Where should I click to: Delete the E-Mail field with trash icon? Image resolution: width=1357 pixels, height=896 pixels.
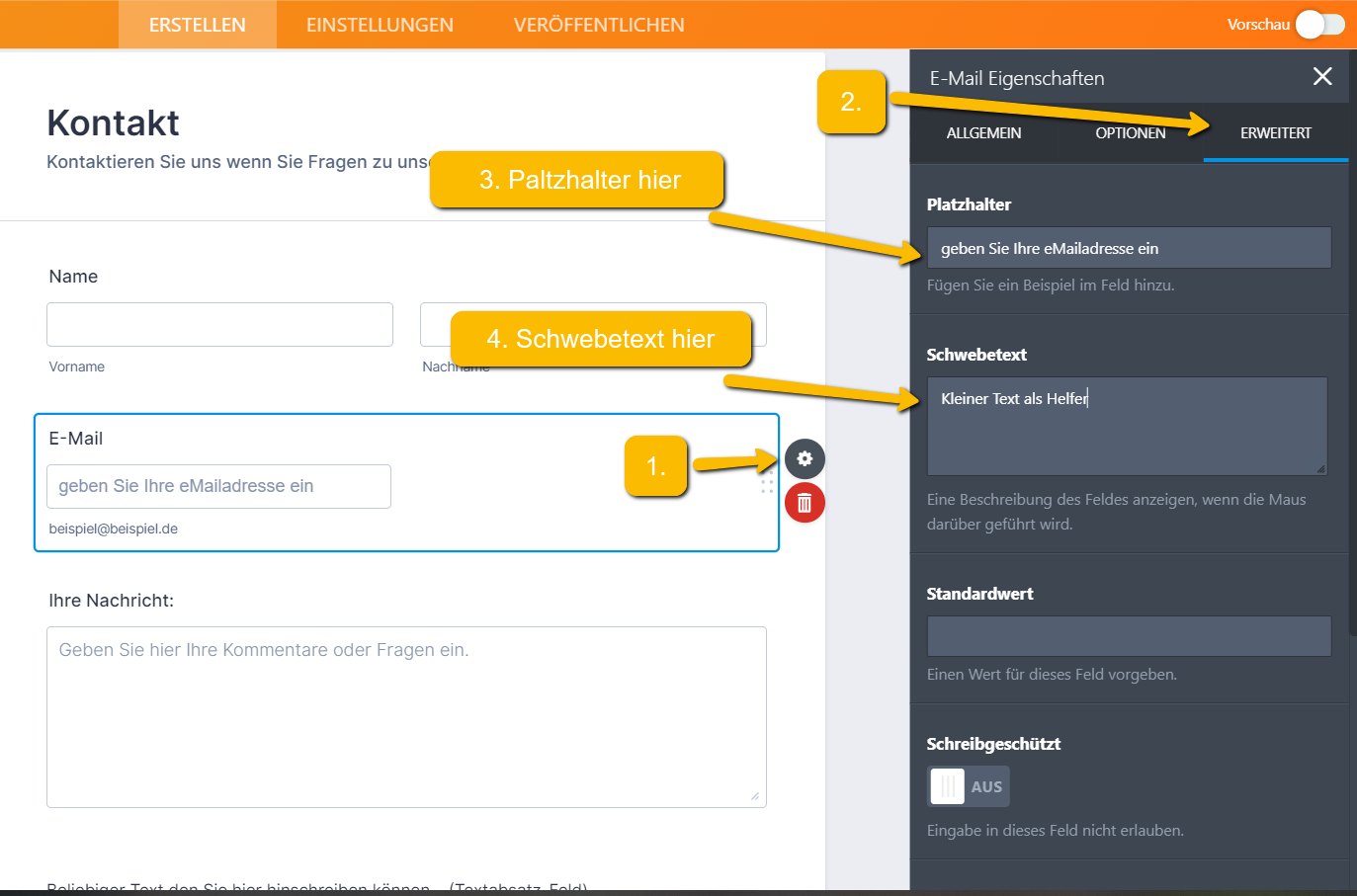click(x=805, y=503)
